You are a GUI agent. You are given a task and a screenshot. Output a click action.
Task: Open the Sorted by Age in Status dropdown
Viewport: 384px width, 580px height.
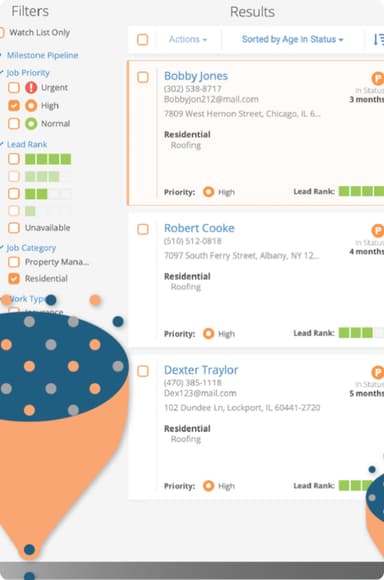(293, 39)
